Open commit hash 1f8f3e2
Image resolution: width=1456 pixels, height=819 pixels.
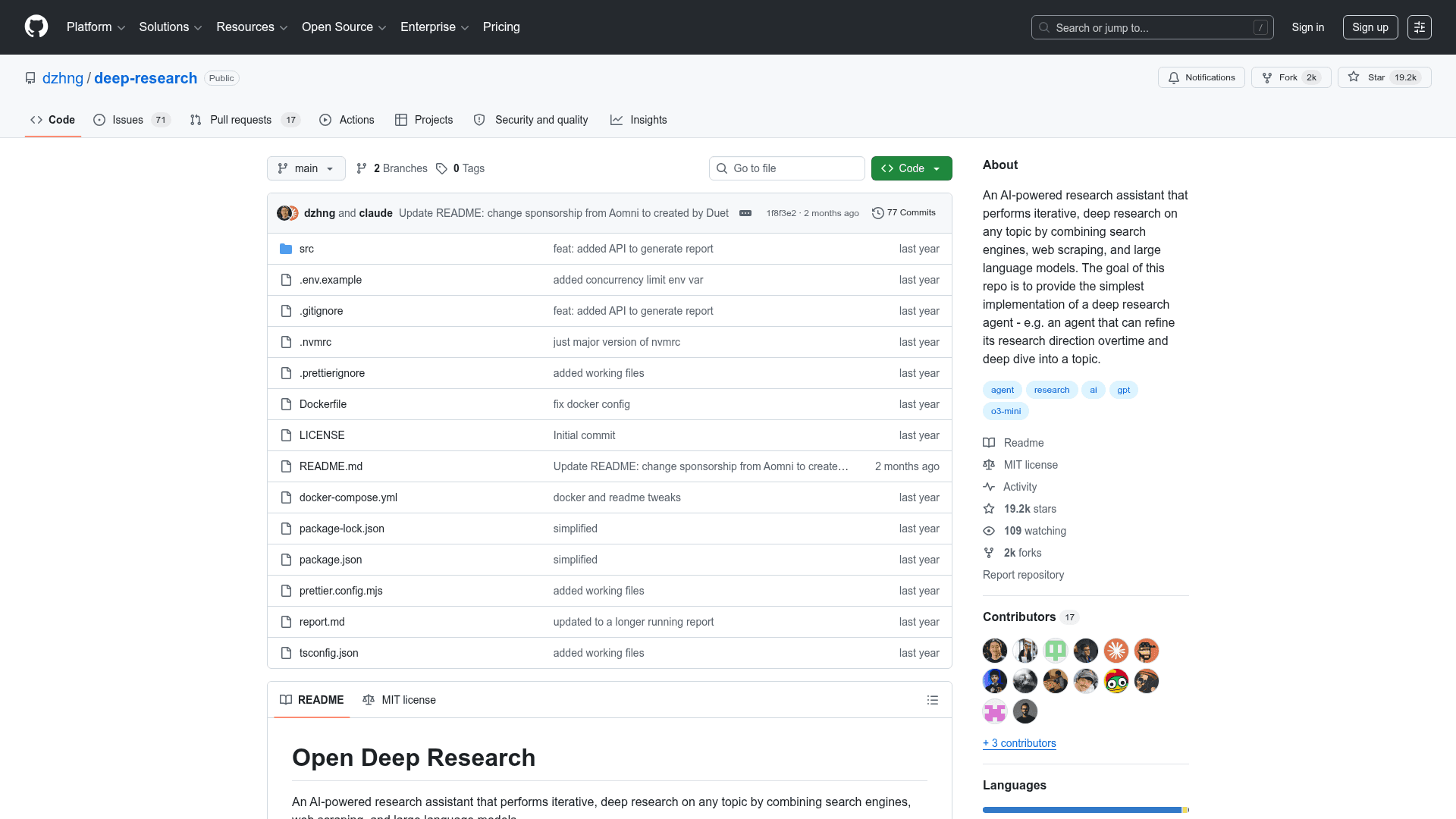(x=781, y=213)
